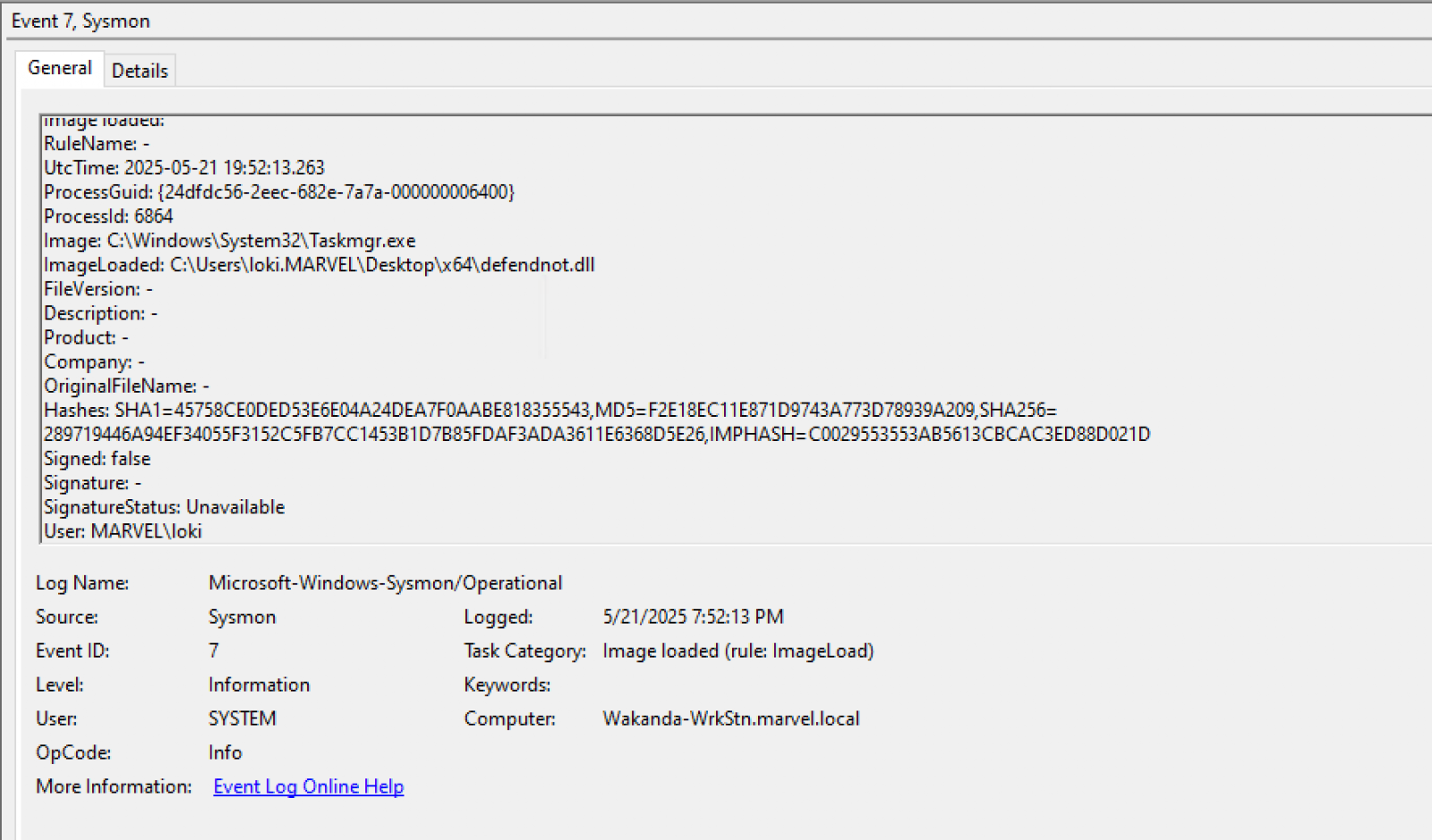Select the RuleName line

(97, 143)
